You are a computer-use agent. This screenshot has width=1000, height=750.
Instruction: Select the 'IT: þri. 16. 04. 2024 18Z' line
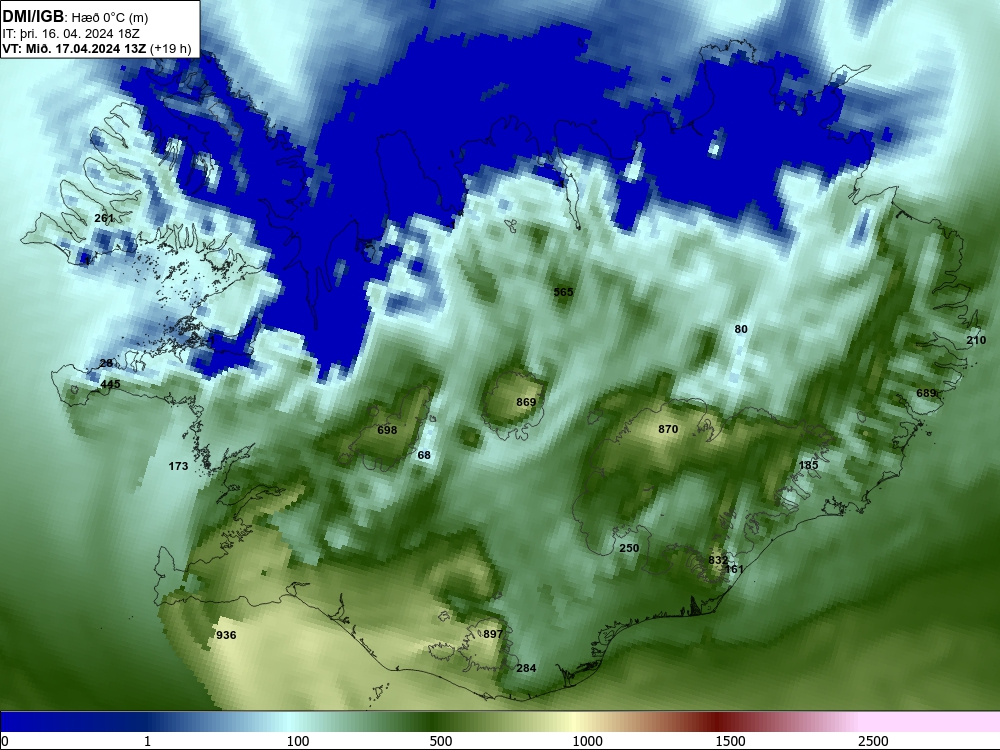(x=71, y=34)
